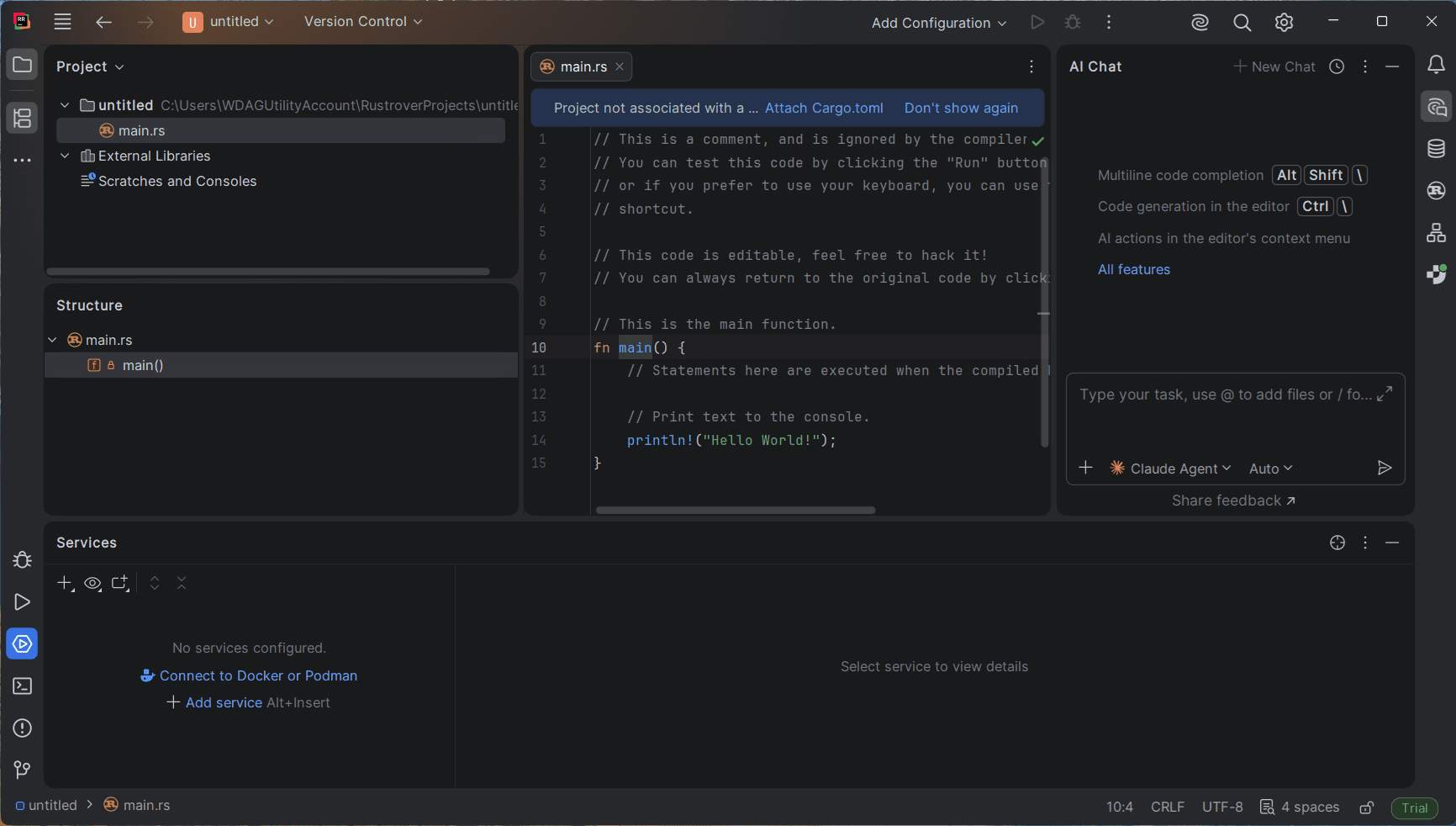
Task: Open the Problems tool window
Action: pyautogui.click(x=23, y=728)
